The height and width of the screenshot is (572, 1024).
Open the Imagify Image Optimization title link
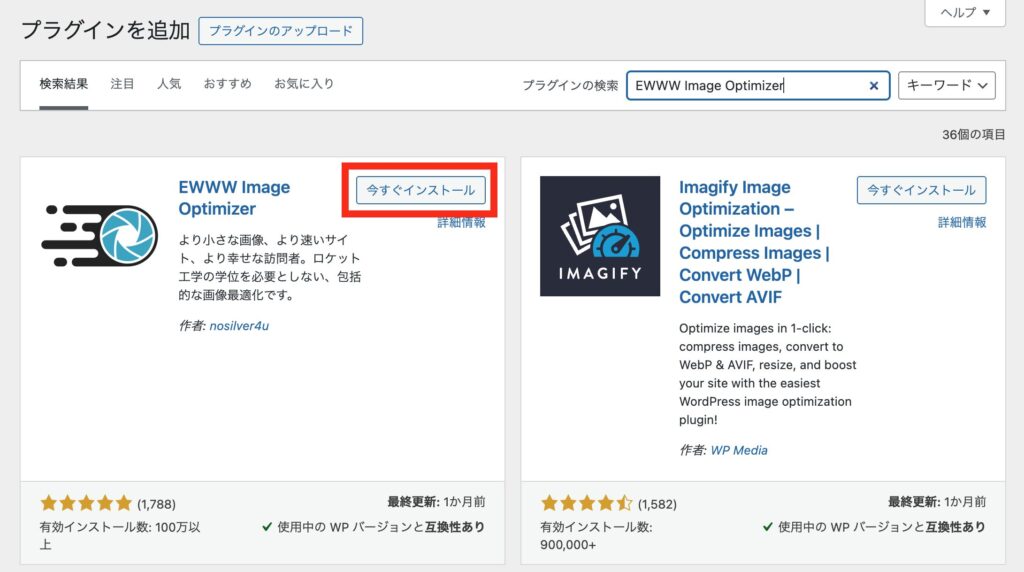[x=754, y=242]
